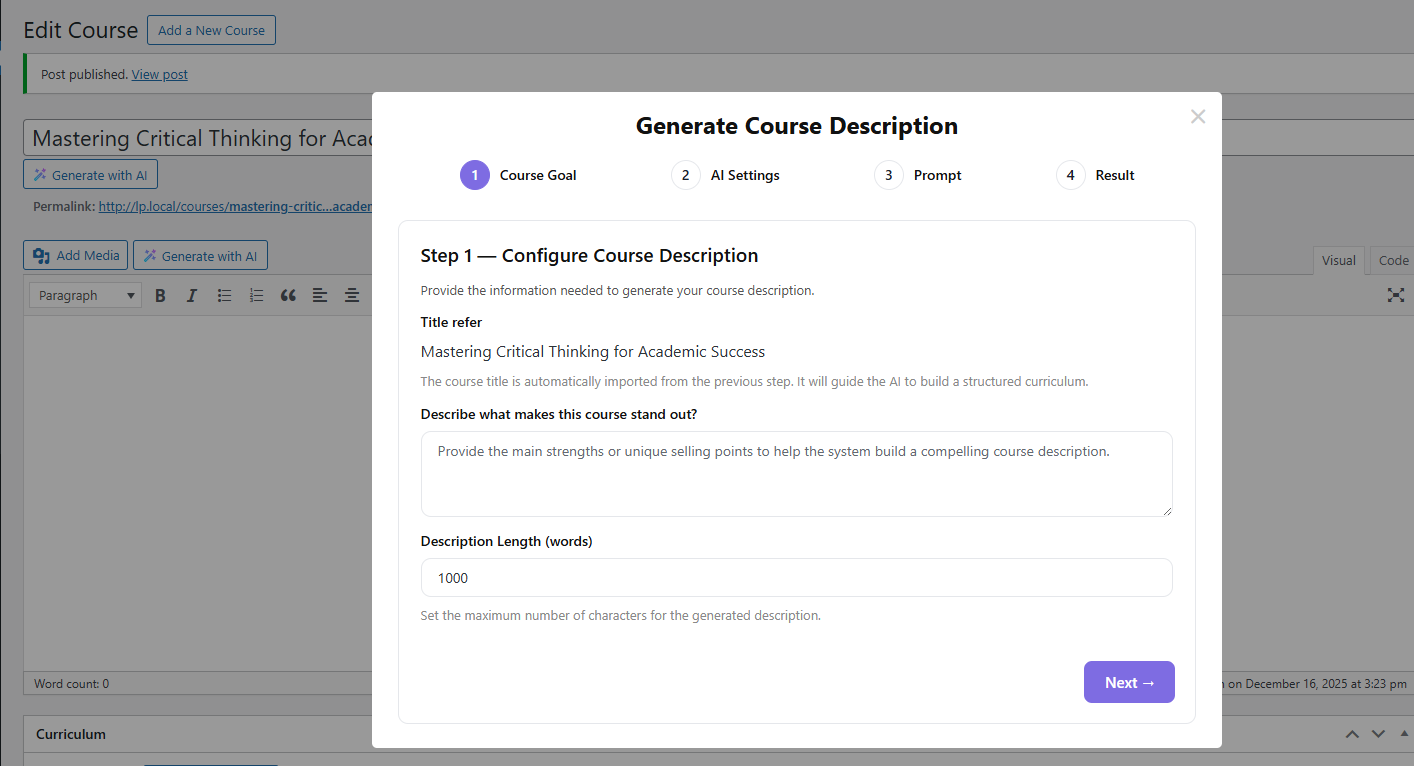Screen dimensions: 1414x766
Task: Move Curriculum panel down with chevron
Action: click(1378, 734)
